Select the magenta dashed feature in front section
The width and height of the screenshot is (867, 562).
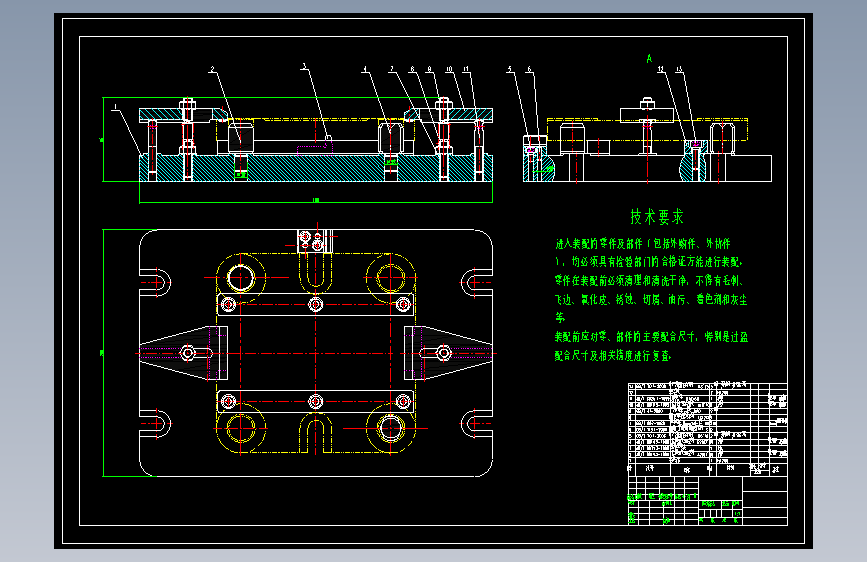pos(315,149)
